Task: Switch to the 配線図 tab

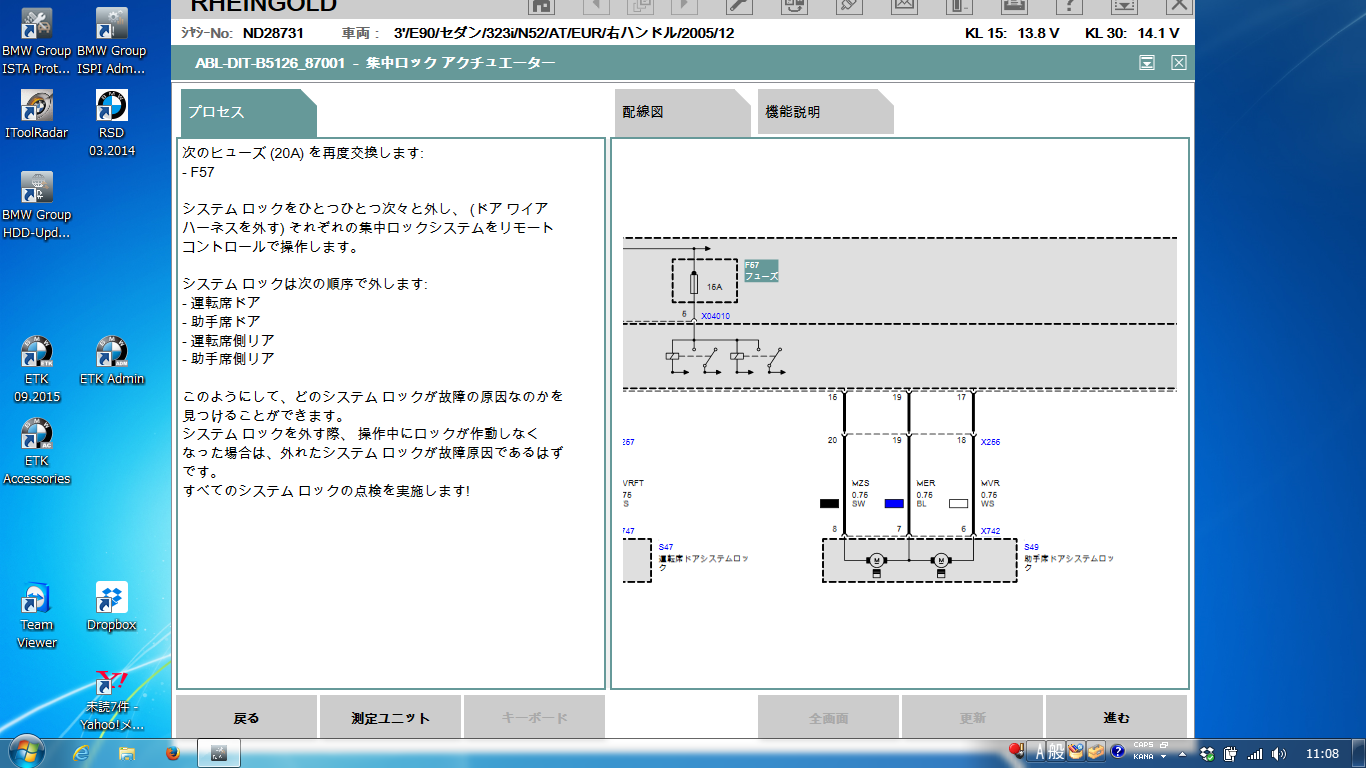Action: click(682, 112)
